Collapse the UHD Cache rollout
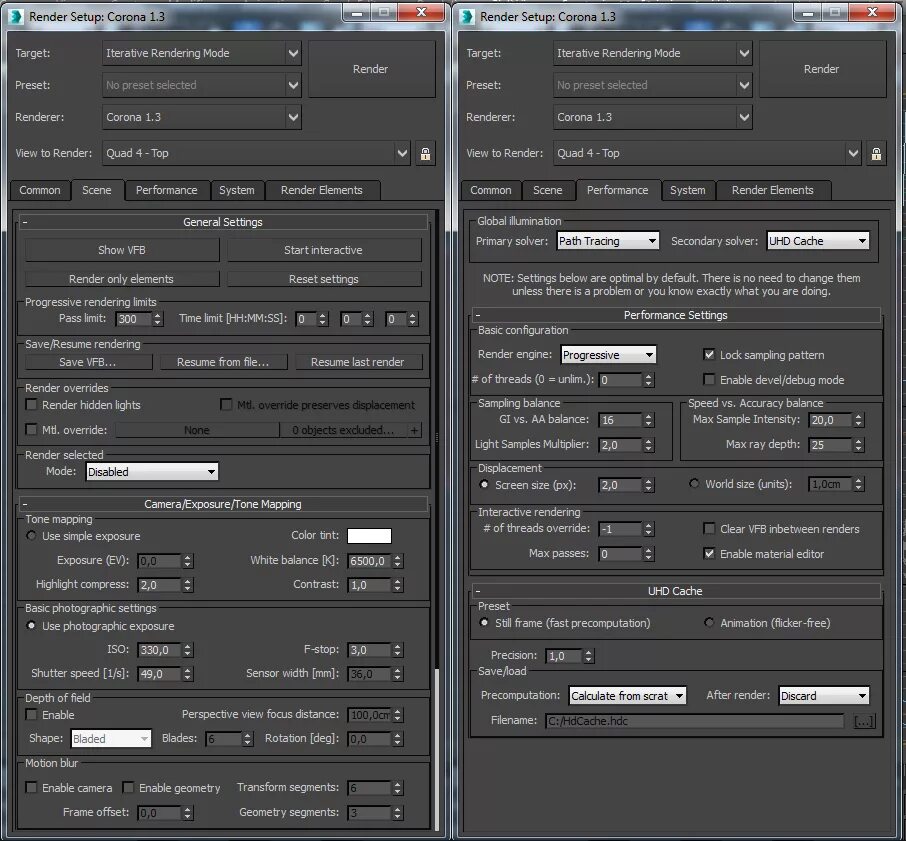The height and width of the screenshot is (841, 906). pyautogui.click(x=675, y=591)
